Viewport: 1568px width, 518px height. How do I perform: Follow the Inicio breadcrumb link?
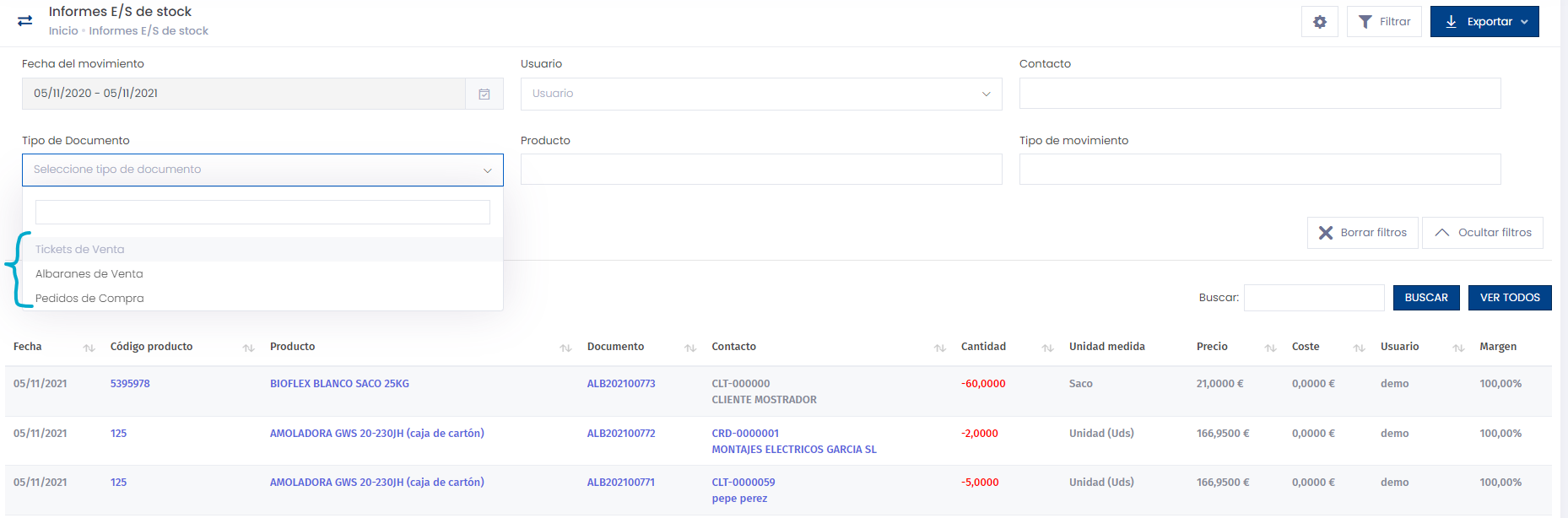[x=63, y=31]
